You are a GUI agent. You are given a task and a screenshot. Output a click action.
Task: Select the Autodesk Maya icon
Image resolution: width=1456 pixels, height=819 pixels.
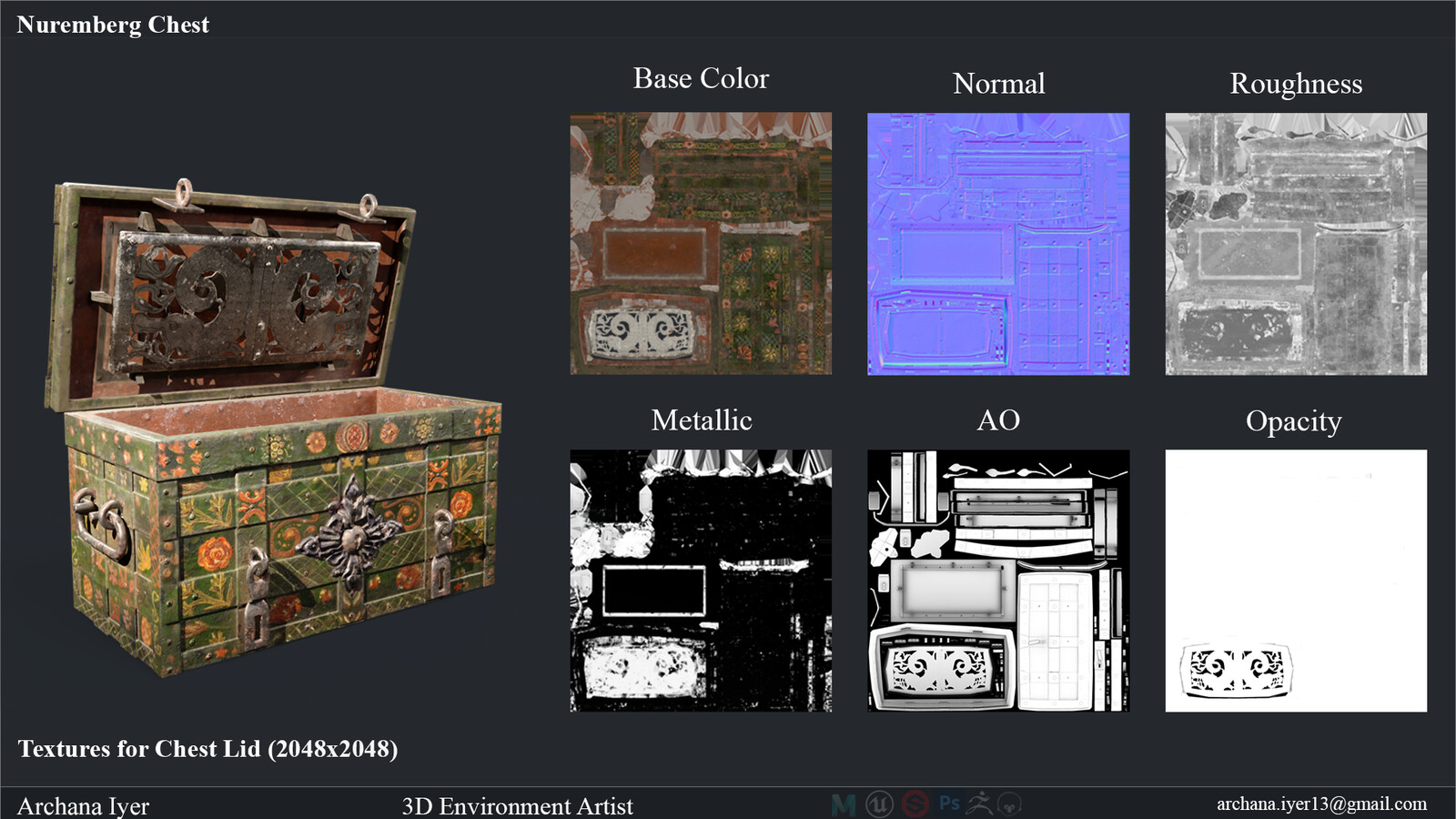[x=843, y=804]
